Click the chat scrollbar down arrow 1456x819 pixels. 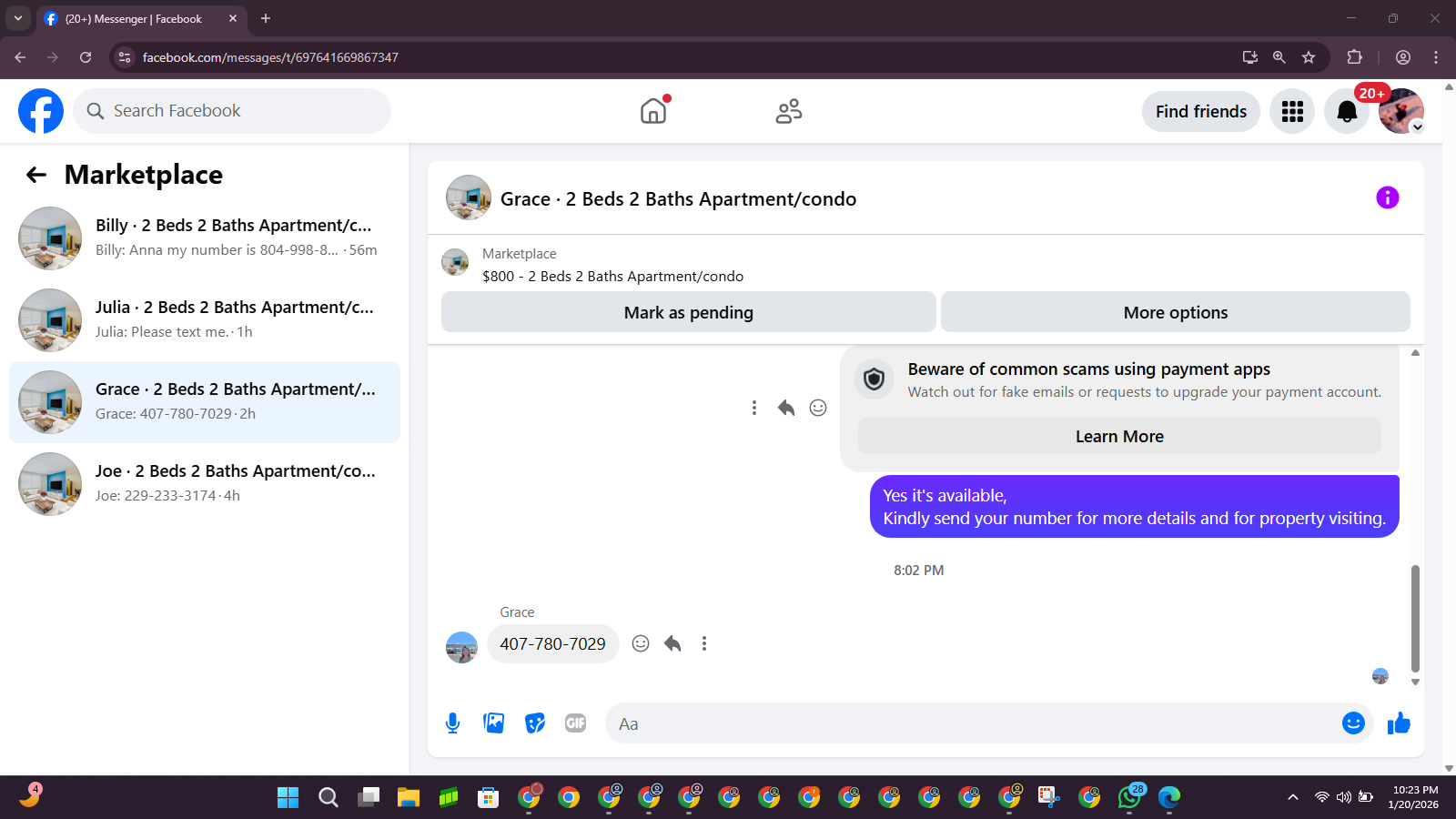click(1415, 682)
